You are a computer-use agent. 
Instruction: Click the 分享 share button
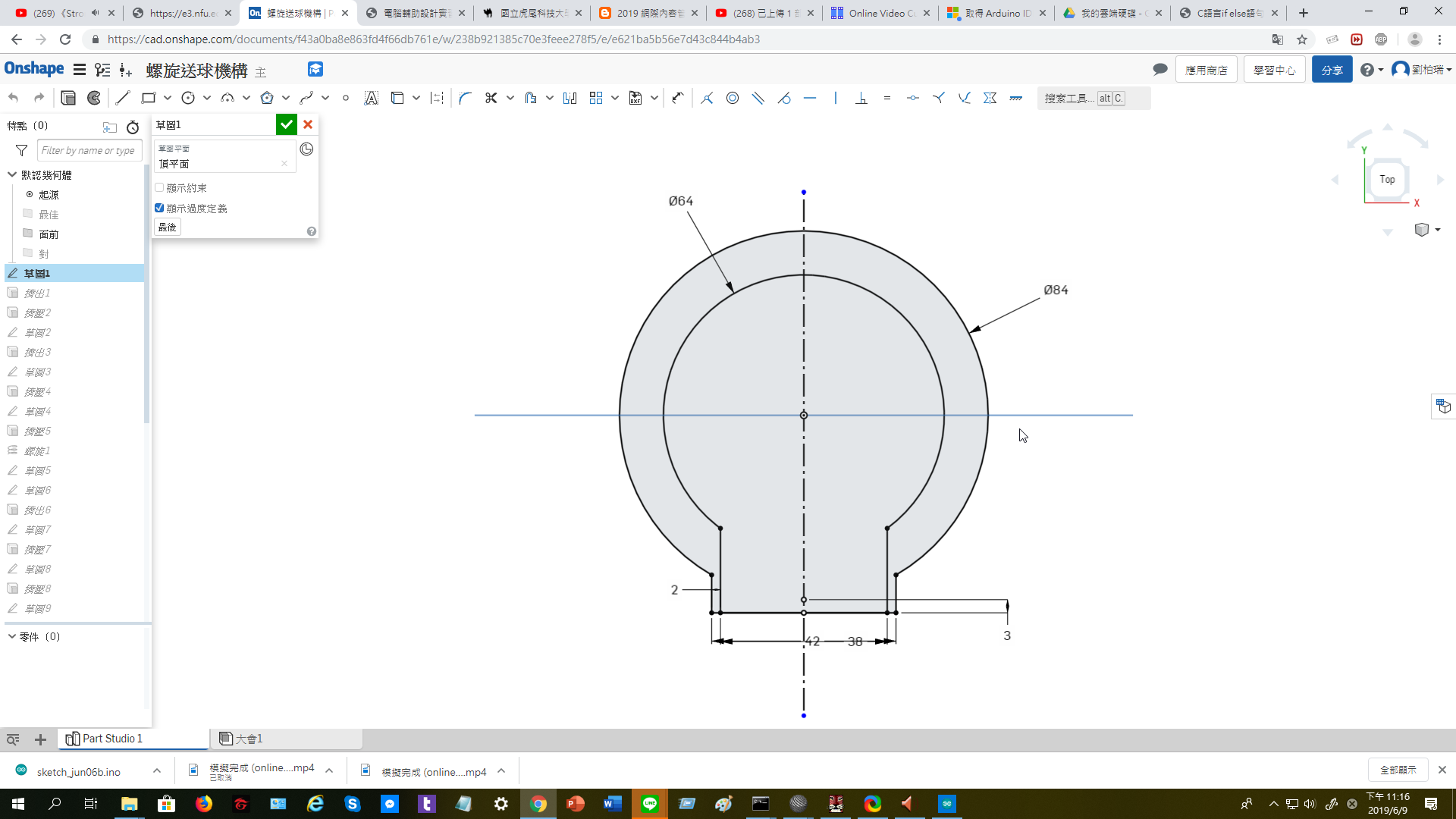1332,70
